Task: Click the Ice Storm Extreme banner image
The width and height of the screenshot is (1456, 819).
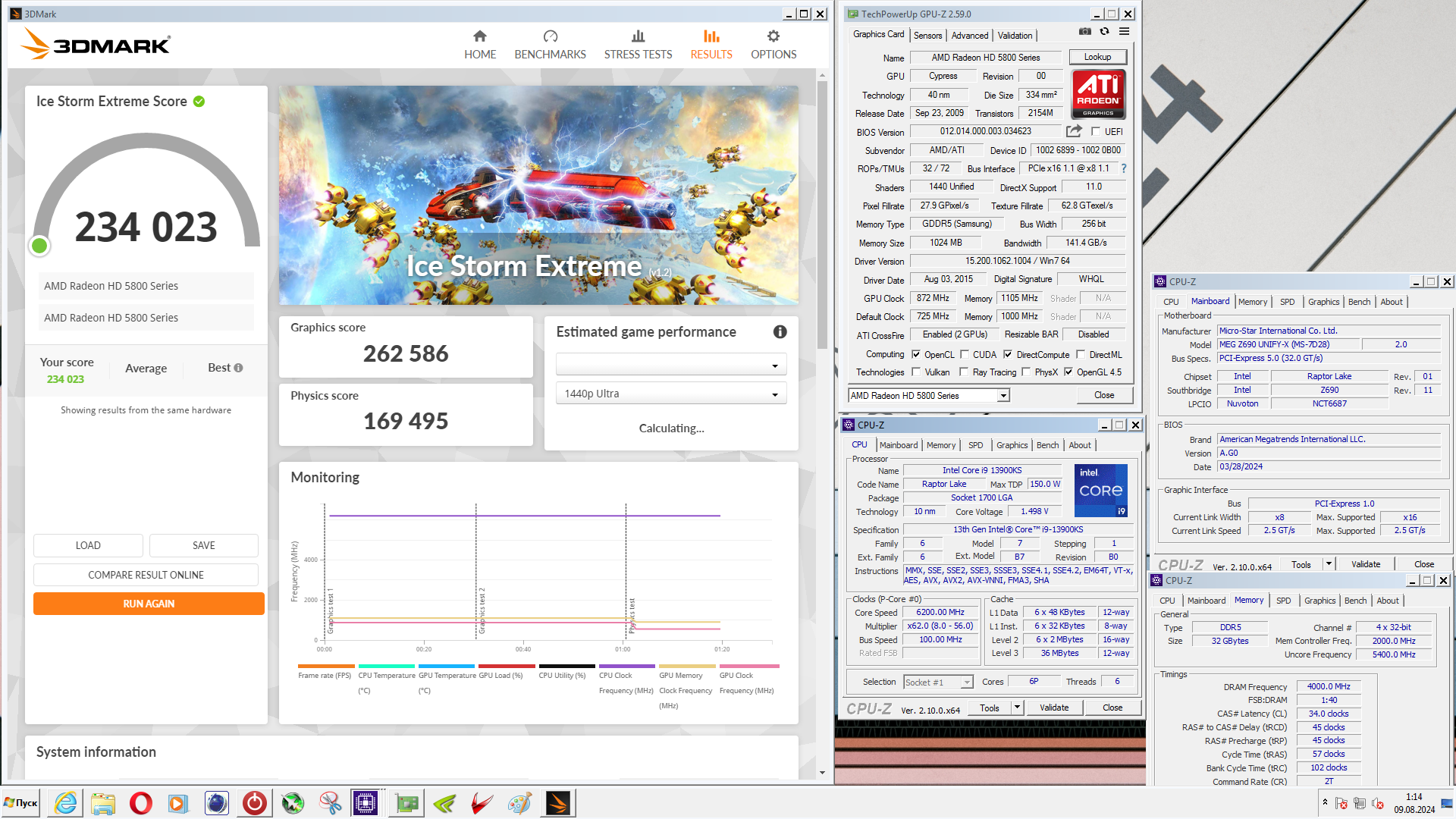Action: tap(538, 195)
